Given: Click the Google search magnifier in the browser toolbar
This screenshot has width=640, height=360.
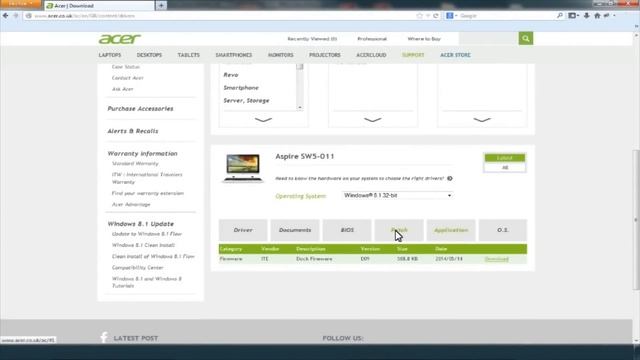Looking at the screenshot, I should (560, 16).
